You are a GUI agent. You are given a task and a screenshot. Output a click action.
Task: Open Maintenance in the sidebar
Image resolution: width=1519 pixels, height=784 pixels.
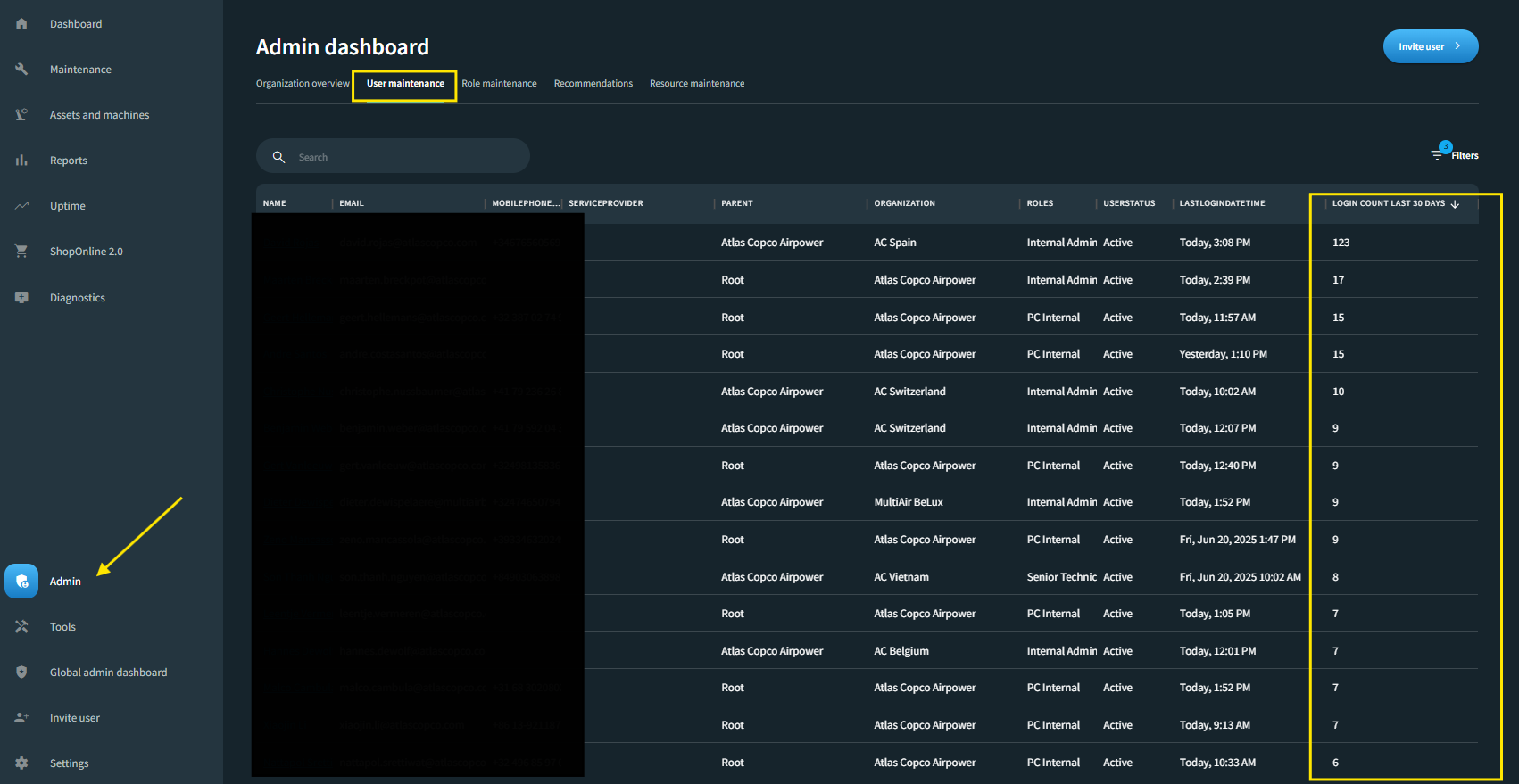coord(80,70)
